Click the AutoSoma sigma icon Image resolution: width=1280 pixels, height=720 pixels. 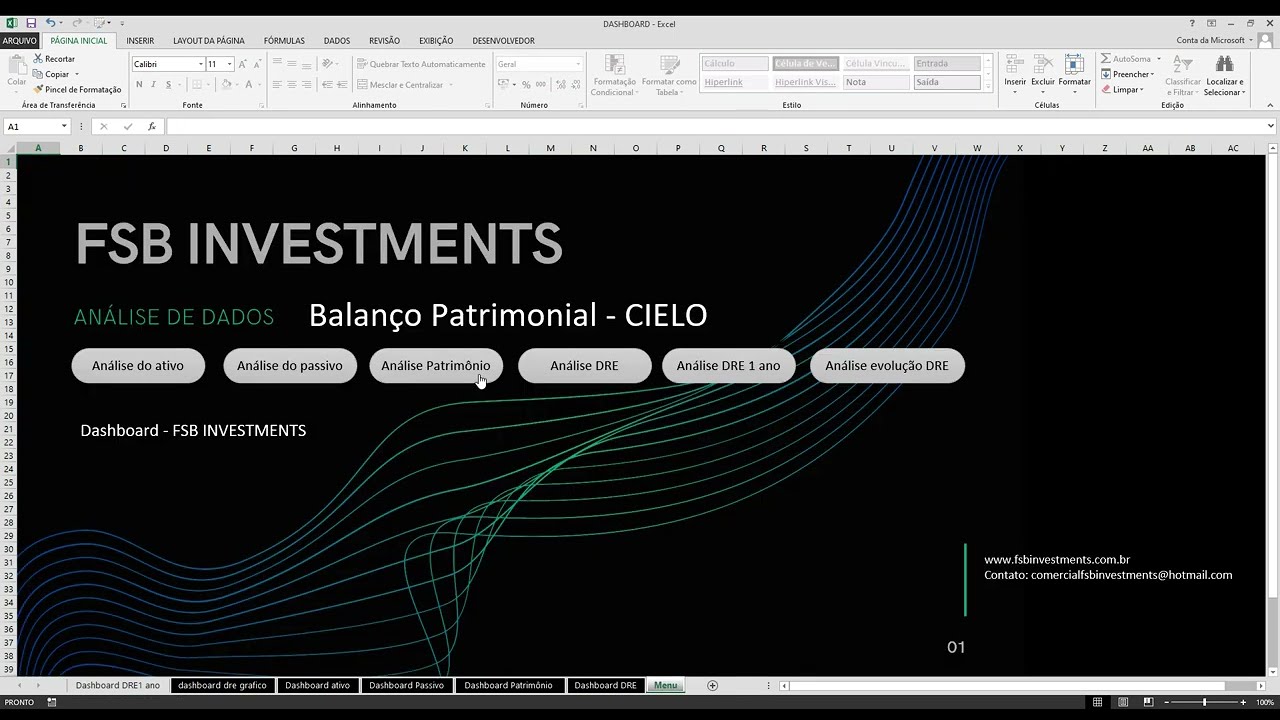[1106, 59]
